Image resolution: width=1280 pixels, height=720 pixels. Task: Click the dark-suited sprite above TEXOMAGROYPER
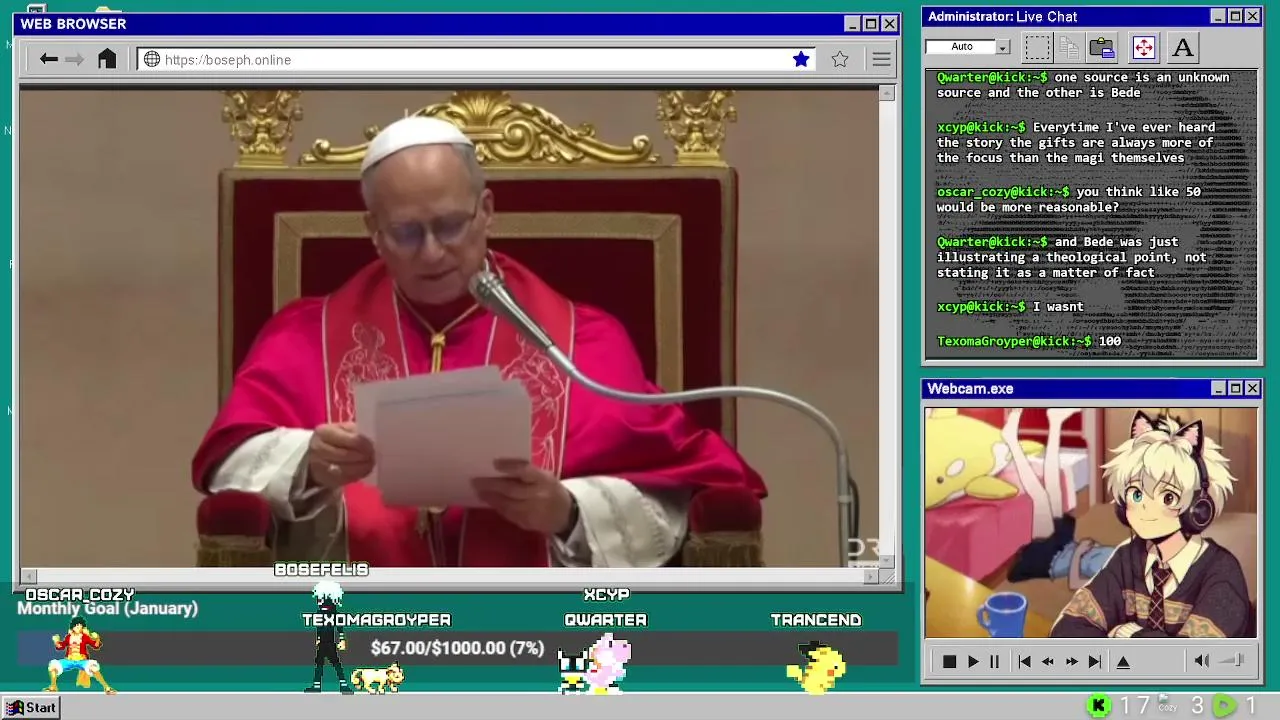[328, 638]
